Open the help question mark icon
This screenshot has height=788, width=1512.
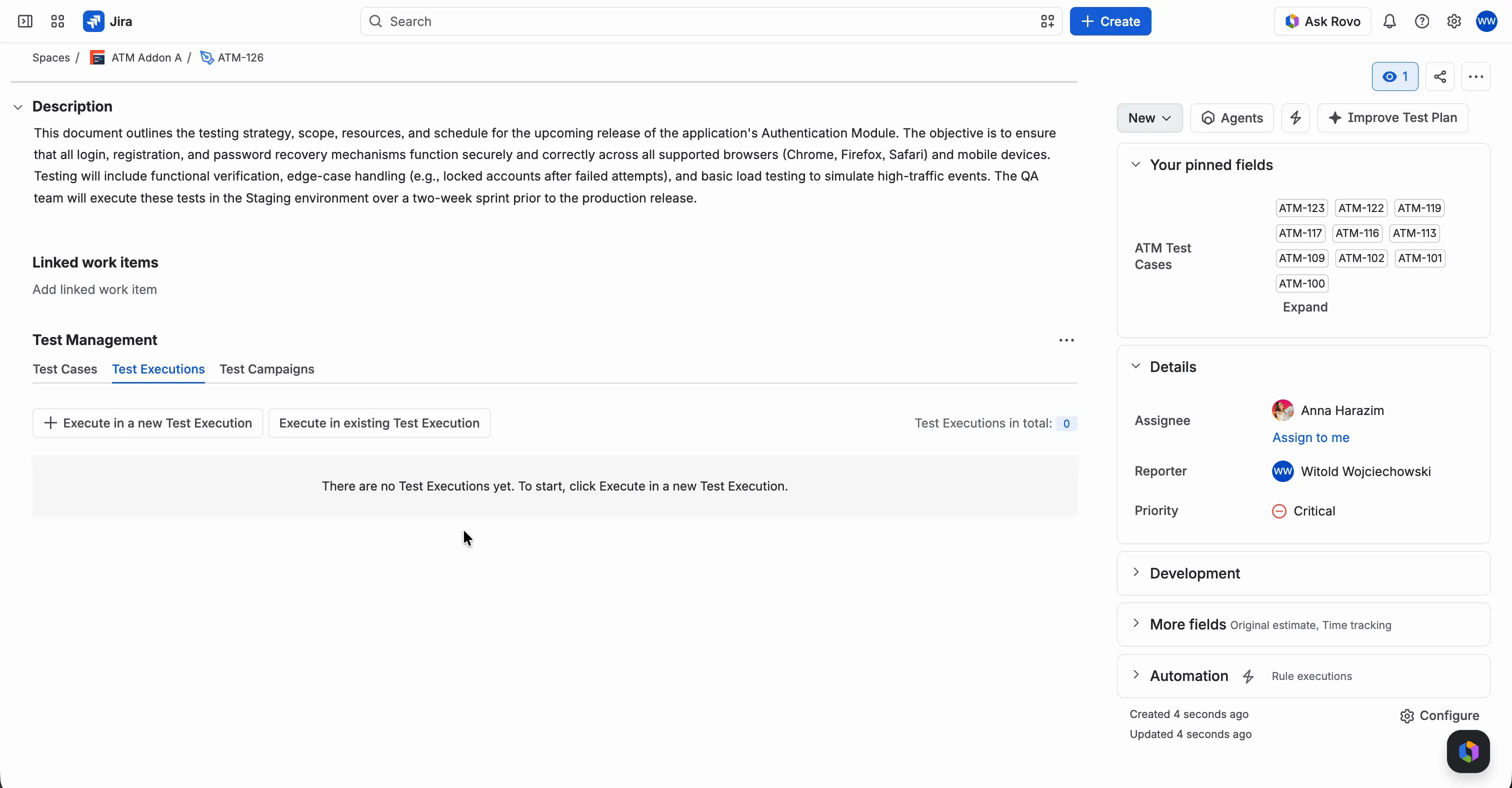(x=1421, y=21)
